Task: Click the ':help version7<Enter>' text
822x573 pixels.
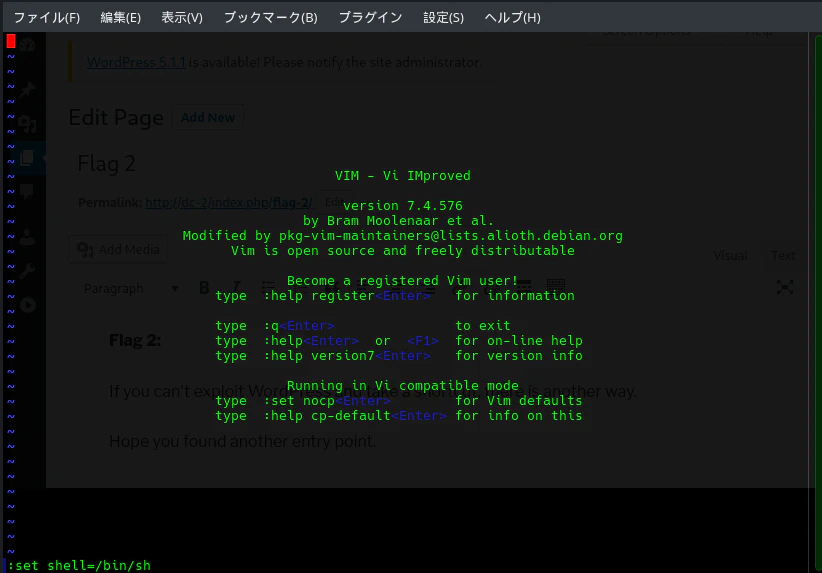Action: [x=347, y=356]
